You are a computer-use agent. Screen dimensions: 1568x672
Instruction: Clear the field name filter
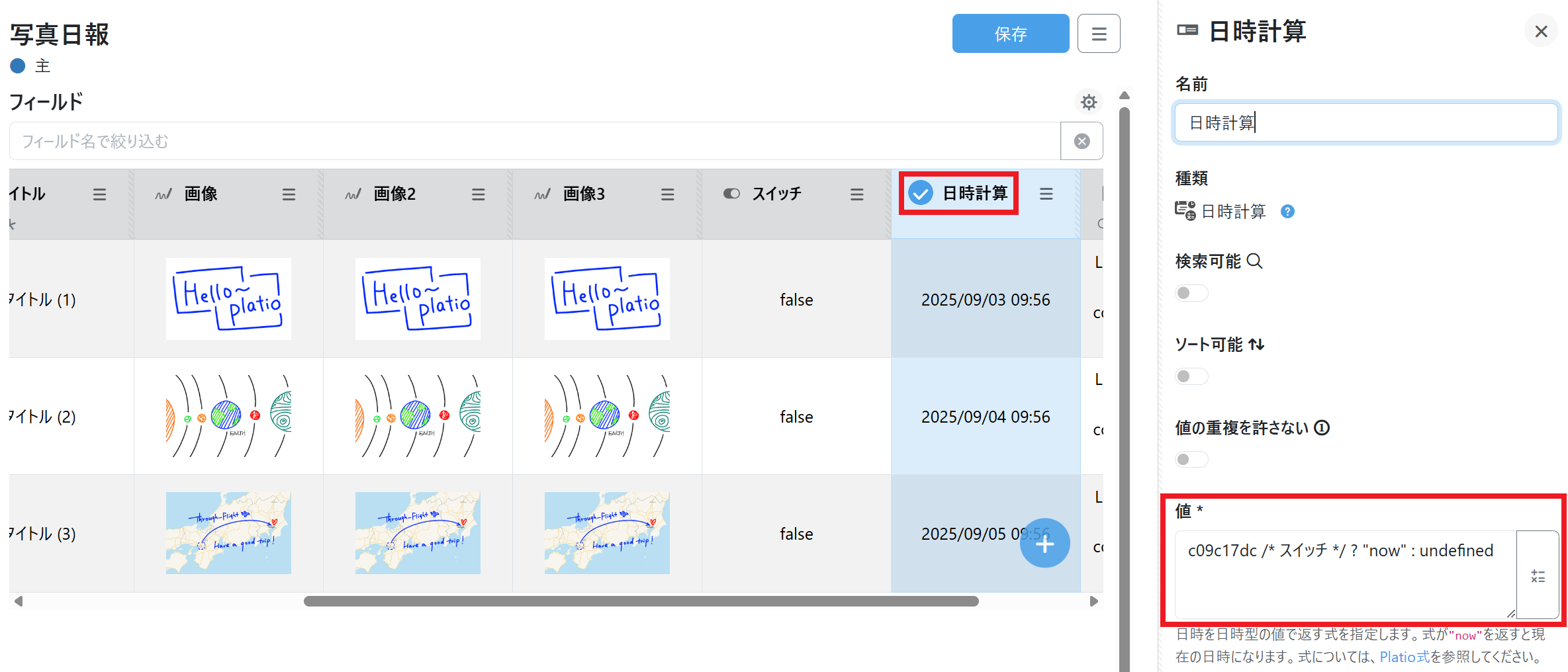[x=1082, y=141]
